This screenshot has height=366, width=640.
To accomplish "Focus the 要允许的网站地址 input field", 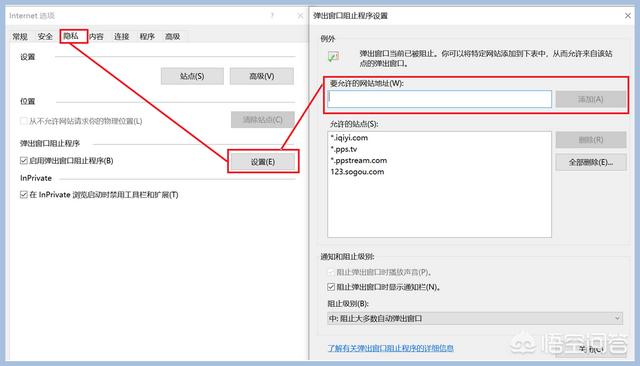I will 440,99.
